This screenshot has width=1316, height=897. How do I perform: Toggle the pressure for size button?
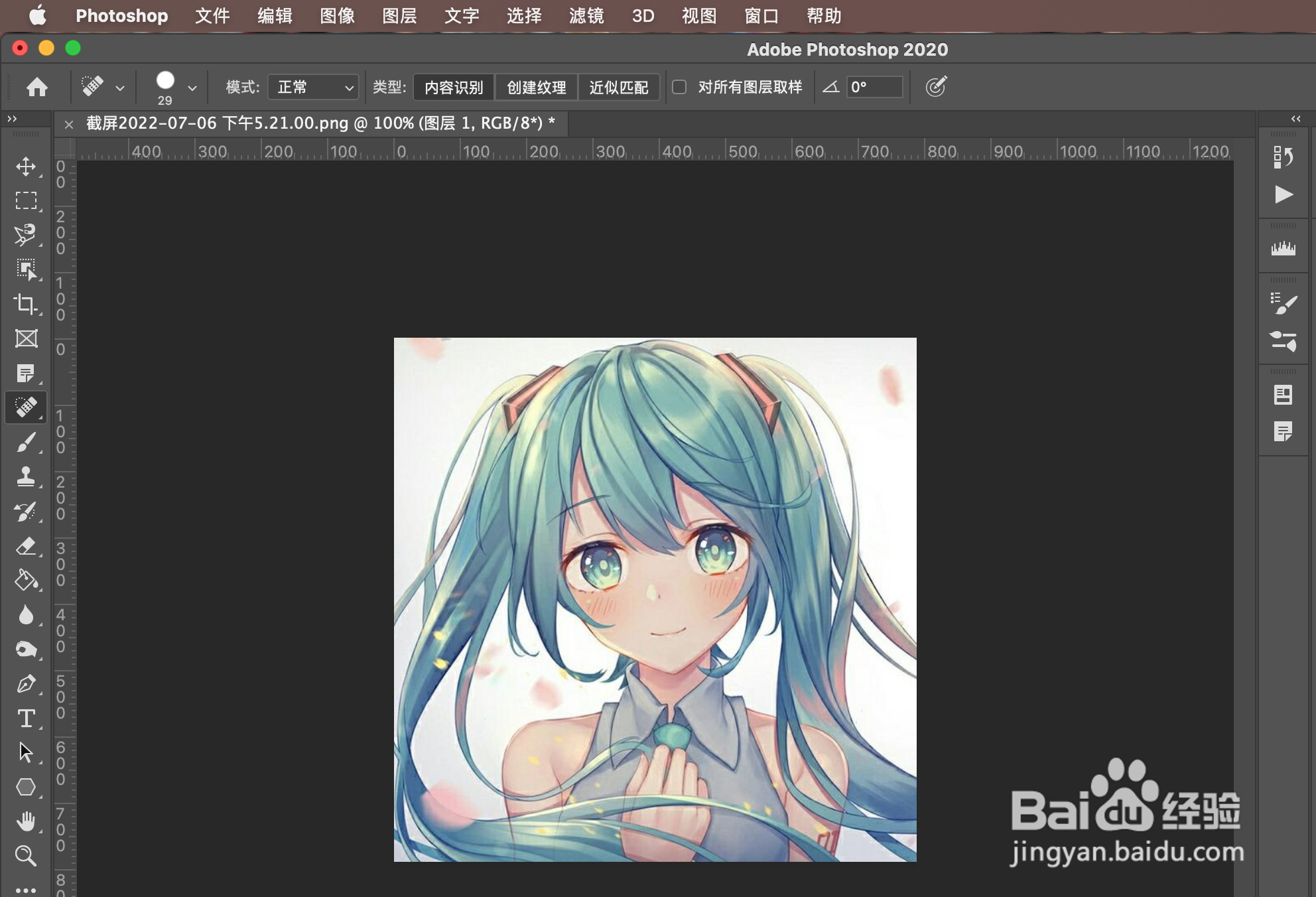pyautogui.click(x=936, y=87)
